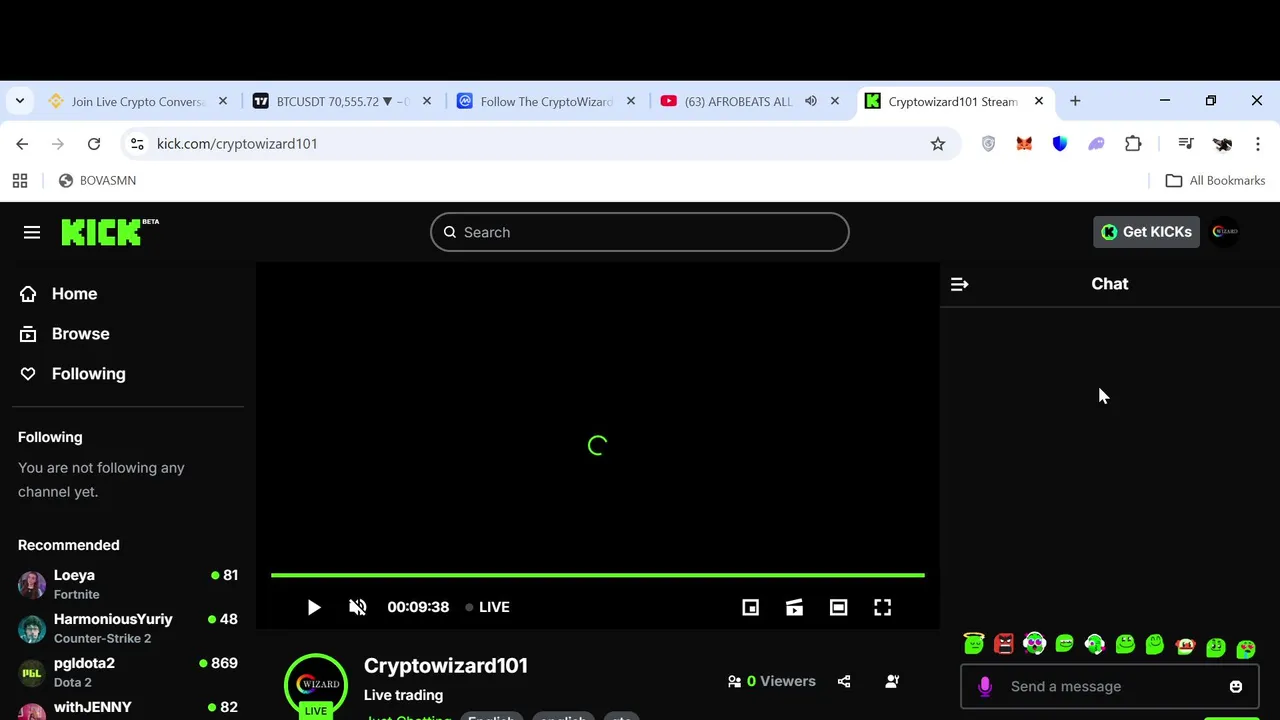Switch to Follow The CryptoWizard tab
1280x720 pixels.
pos(547,101)
